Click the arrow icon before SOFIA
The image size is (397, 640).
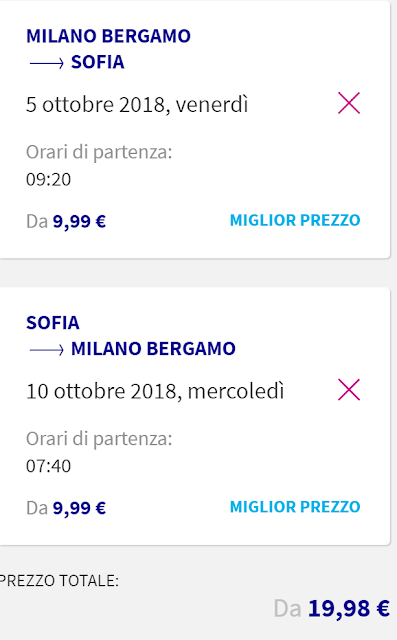click(x=47, y=63)
